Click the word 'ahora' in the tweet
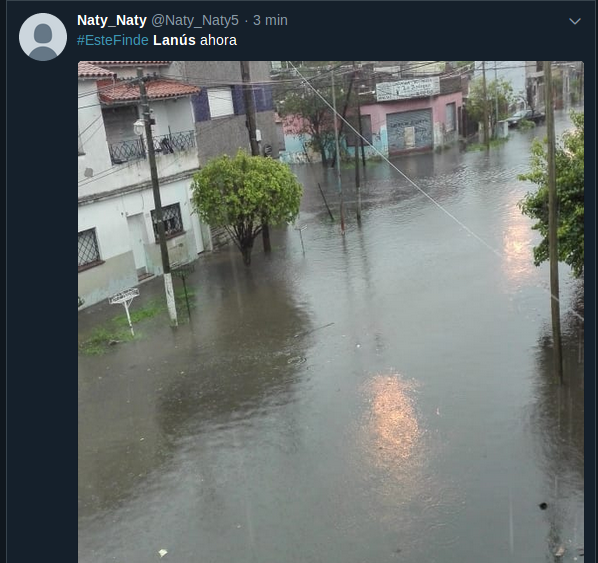Screen dimensions: 598x563 (x=218, y=40)
